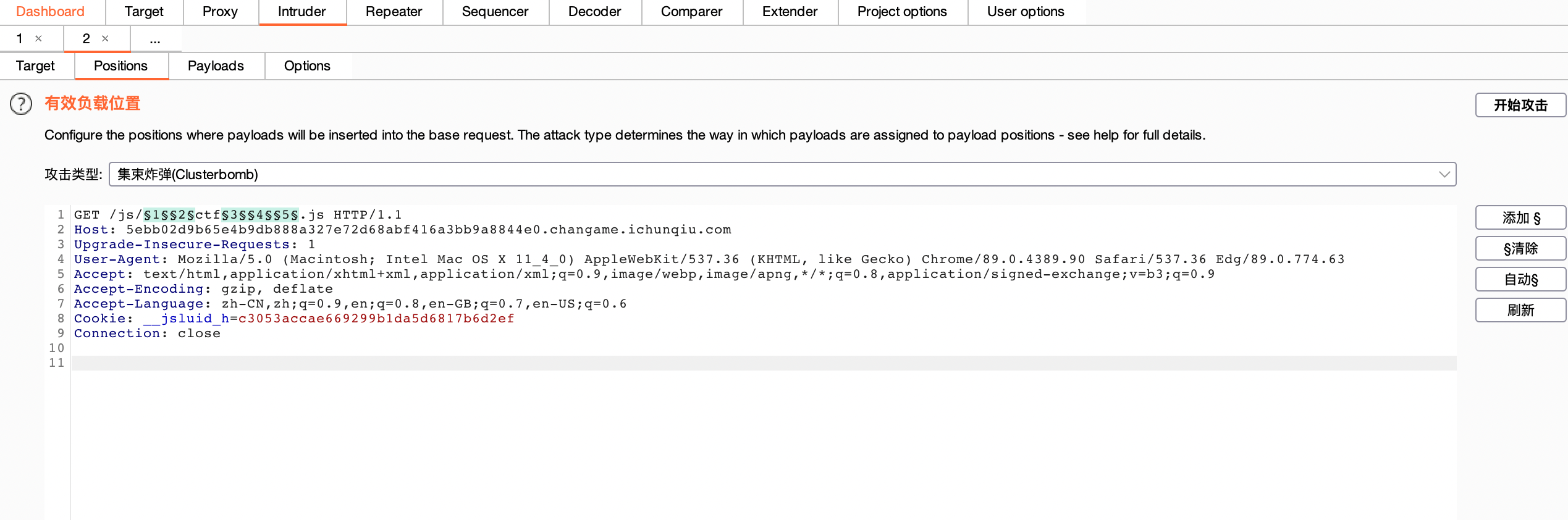Switch to the Options sub-tab
The image size is (1568, 520).
click(307, 66)
